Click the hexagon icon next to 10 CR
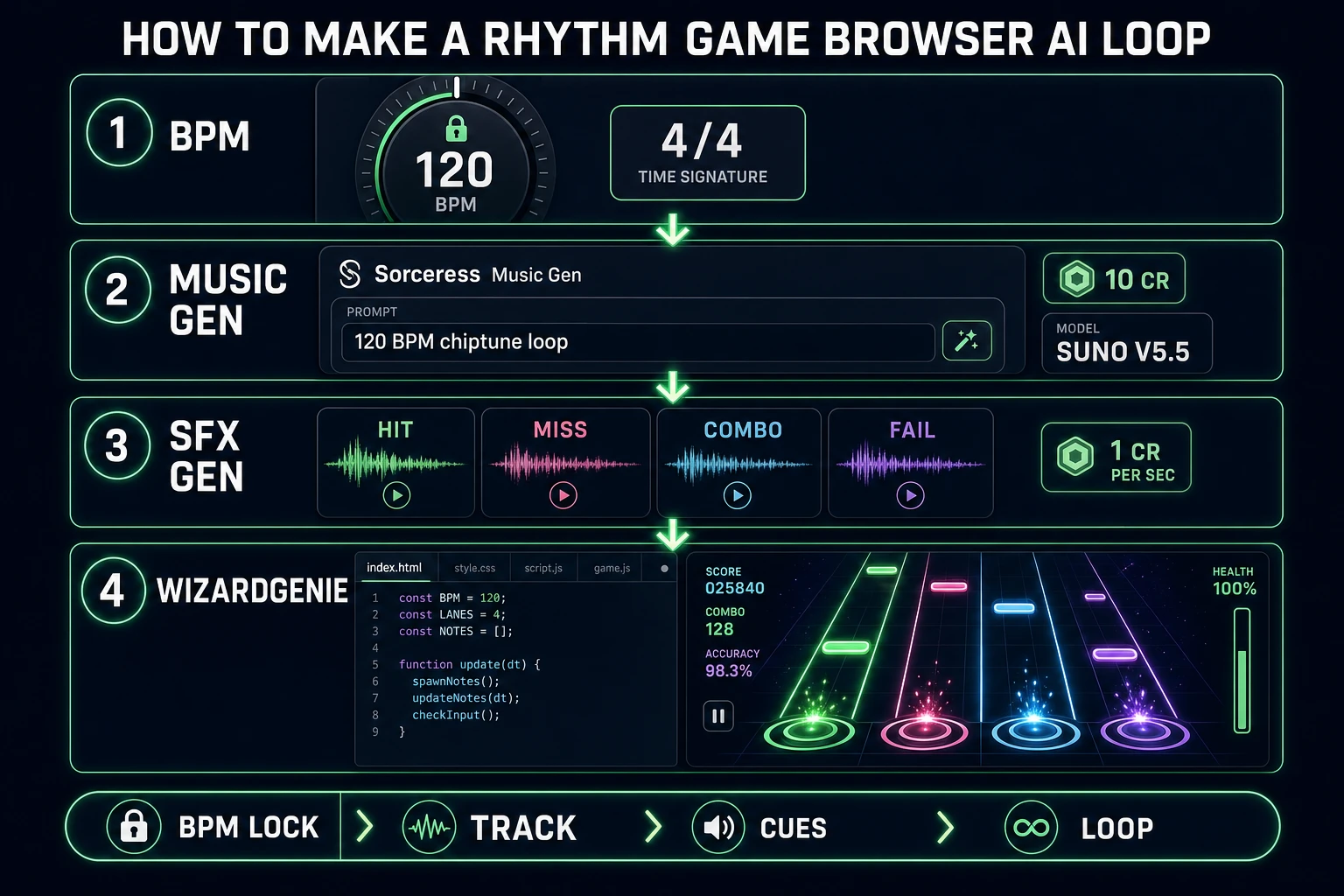 click(x=1077, y=279)
